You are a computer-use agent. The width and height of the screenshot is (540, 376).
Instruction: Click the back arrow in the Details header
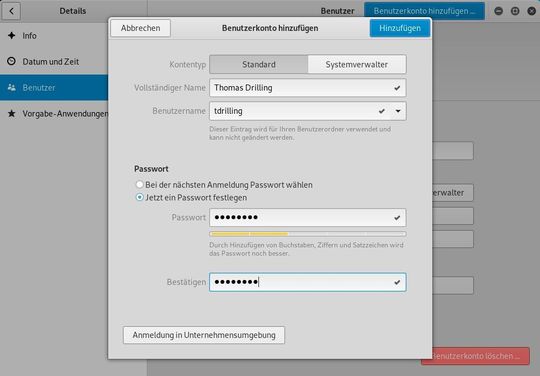(11, 11)
